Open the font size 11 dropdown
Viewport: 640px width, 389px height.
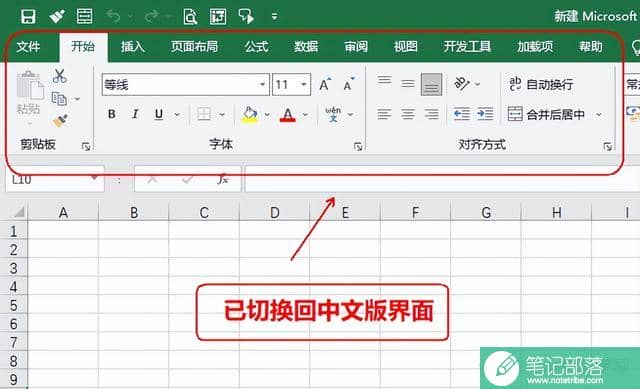(x=304, y=84)
